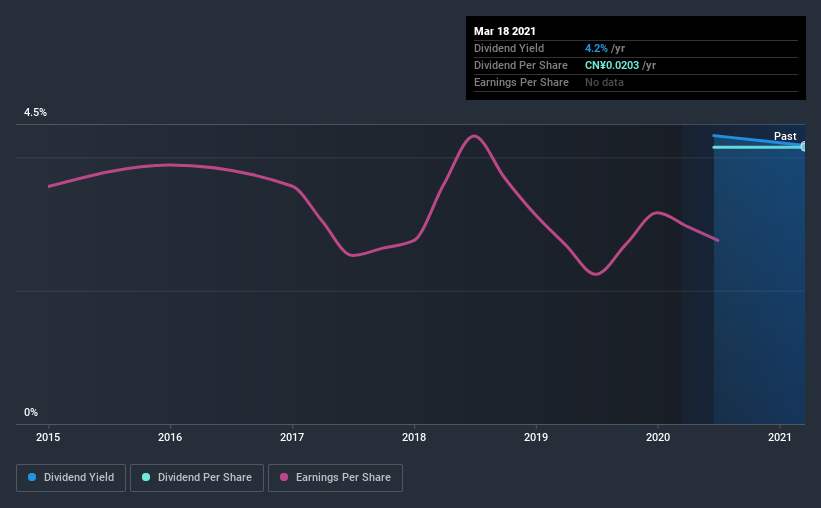Click the blue Dividend Yield legend dot

pyautogui.click(x=32, y=477)
